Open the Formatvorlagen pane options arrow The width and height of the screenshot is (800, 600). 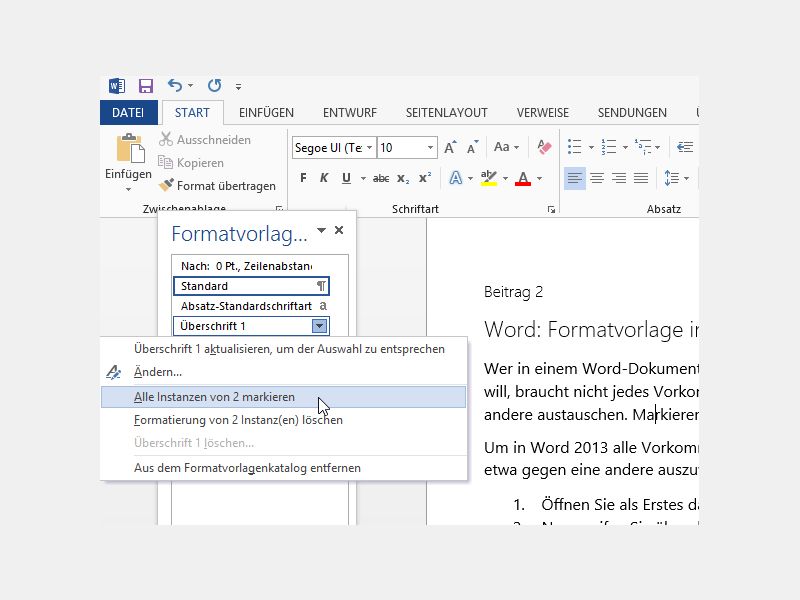tap(321, 231)
